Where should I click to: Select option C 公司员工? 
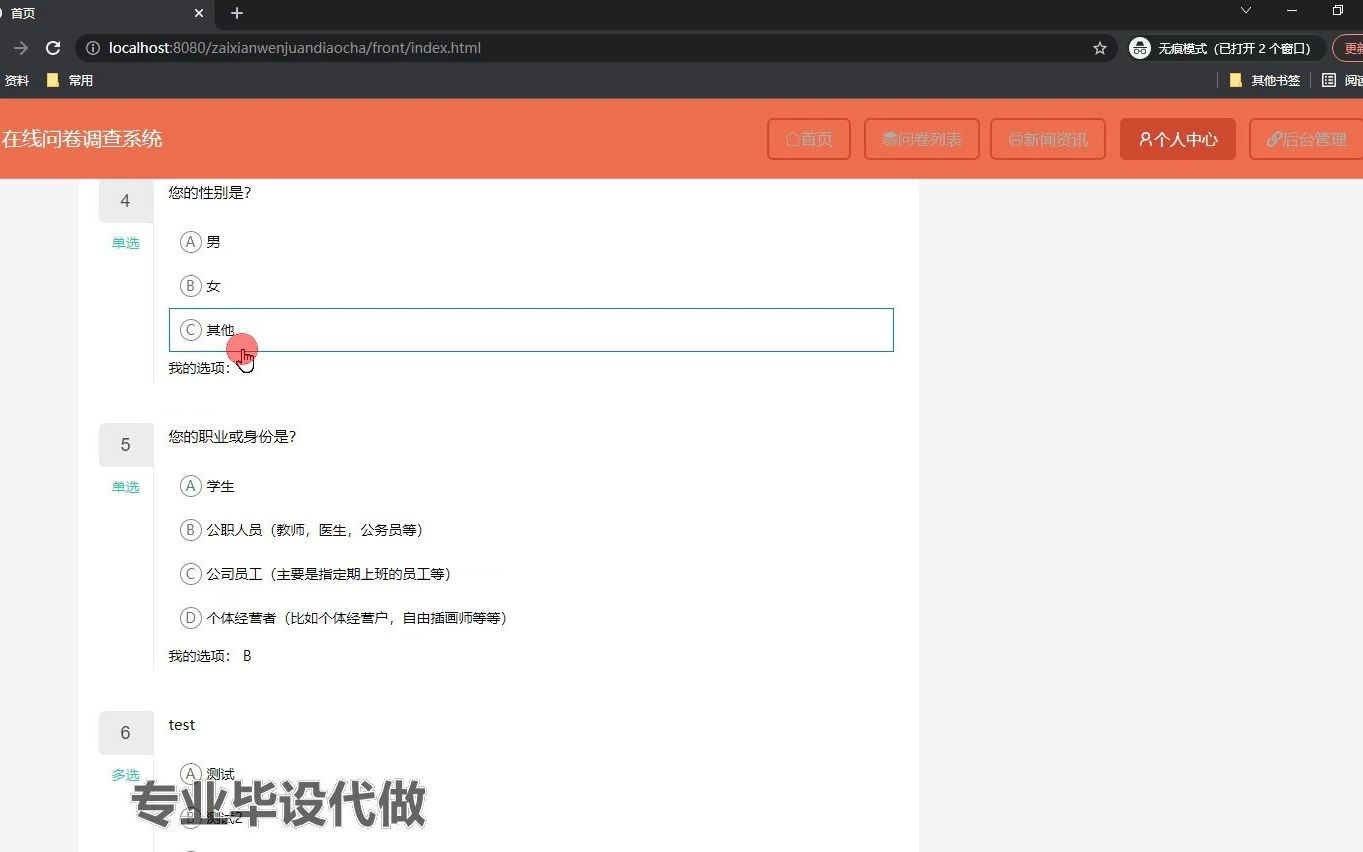531,574
